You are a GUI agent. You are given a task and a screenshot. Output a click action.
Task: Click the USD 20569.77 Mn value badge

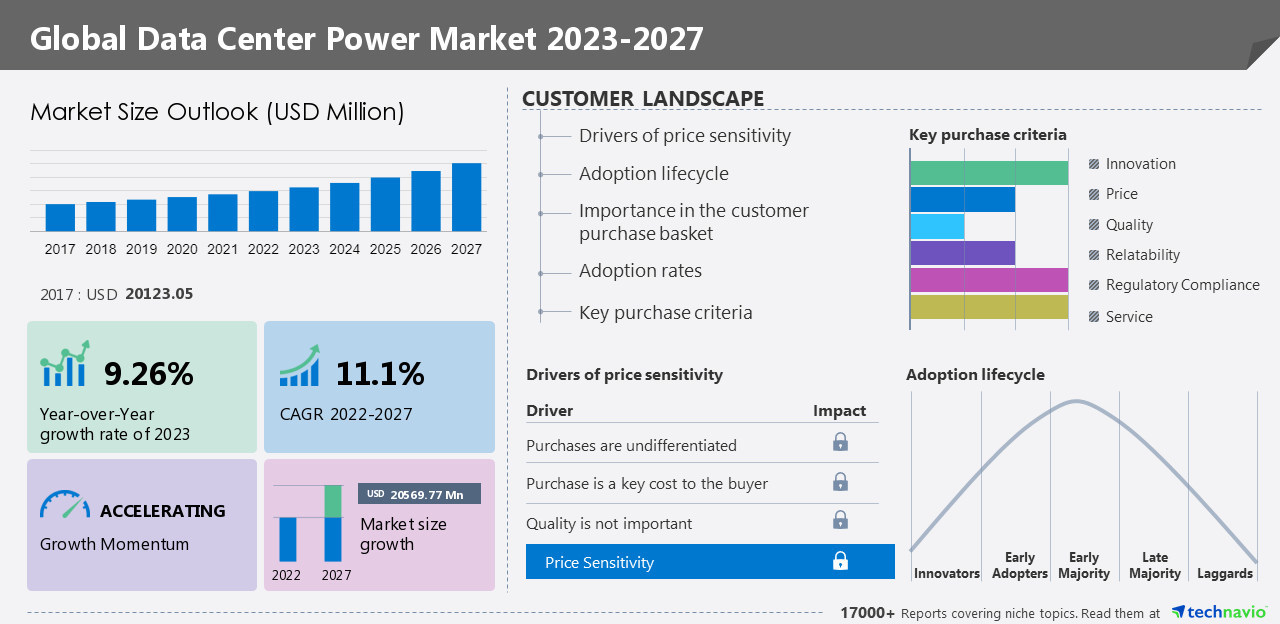coord(419,493)
